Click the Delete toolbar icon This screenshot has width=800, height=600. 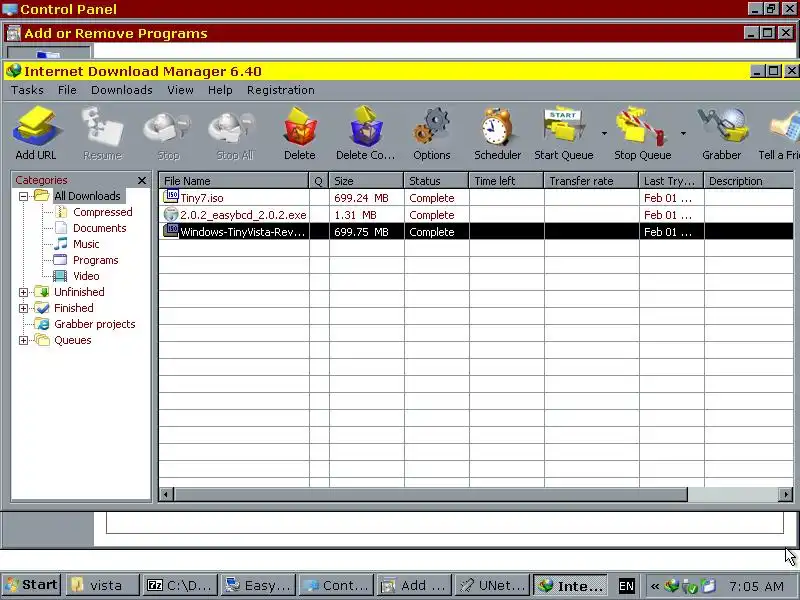click(x=299, y=133)
